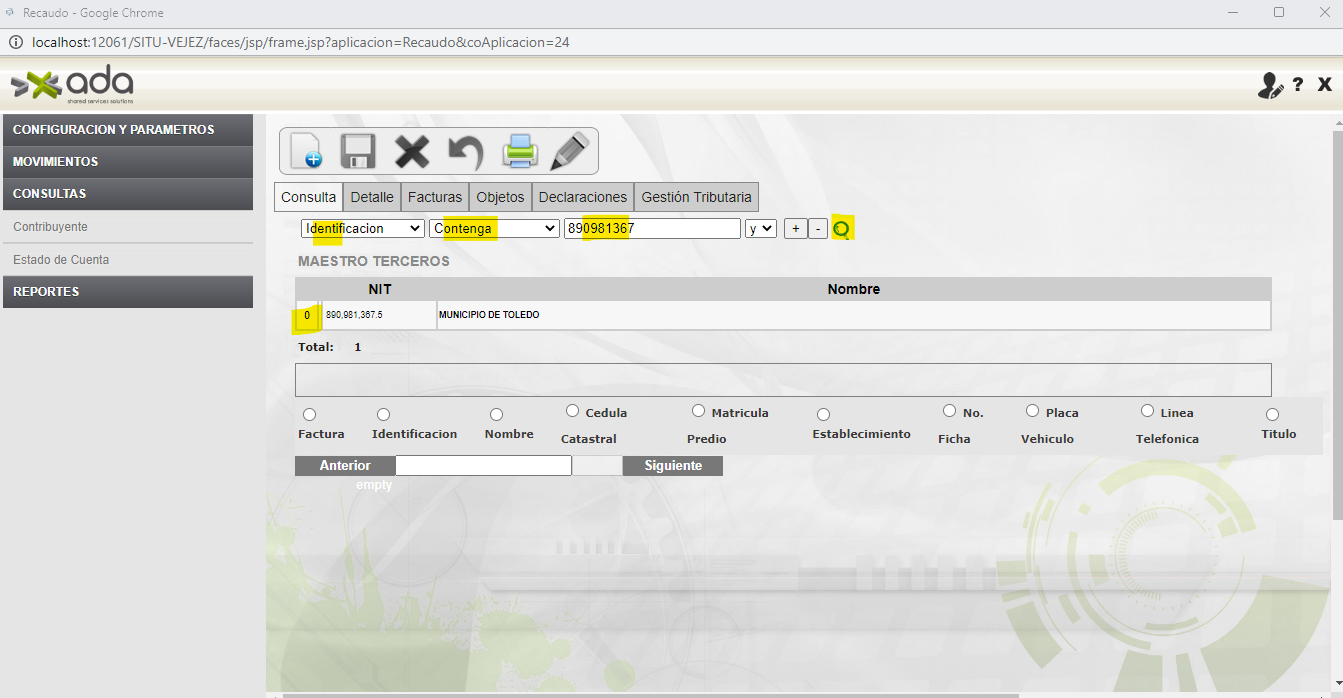The width and height of the screenshot is (1343, 698).
Task: Open the user profile icon in header
Action: coord(1269,86)
